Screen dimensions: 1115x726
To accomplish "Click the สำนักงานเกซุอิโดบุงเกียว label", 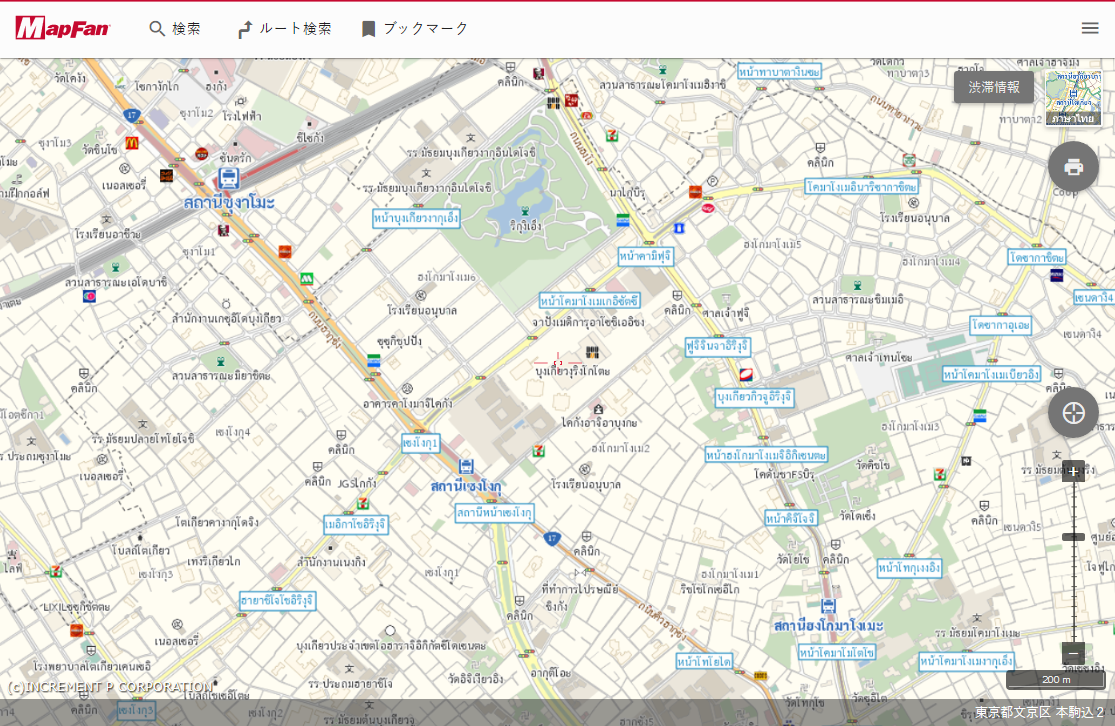I will pos(227,319).
